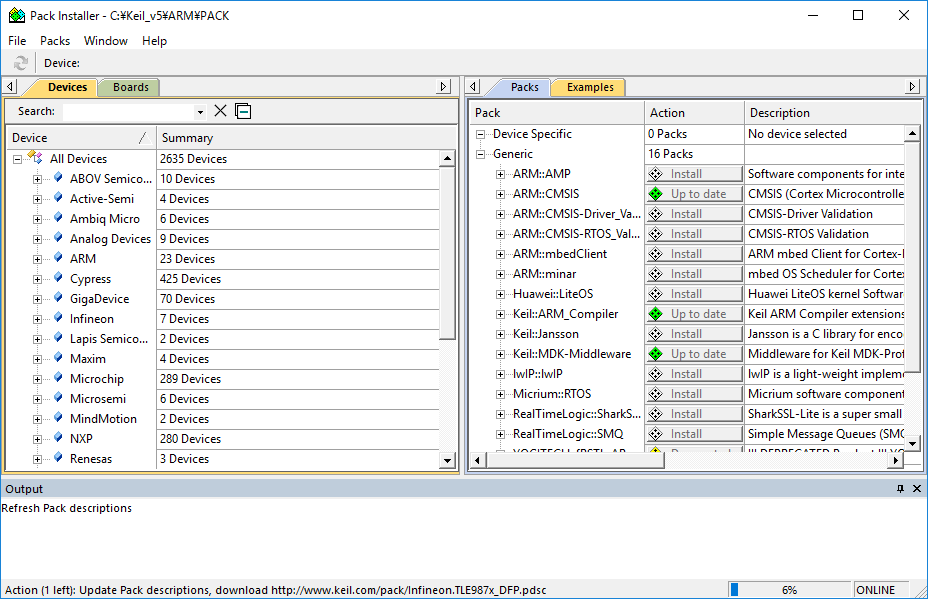Click the Ambiq Micro vendor icon

point(58,218)
